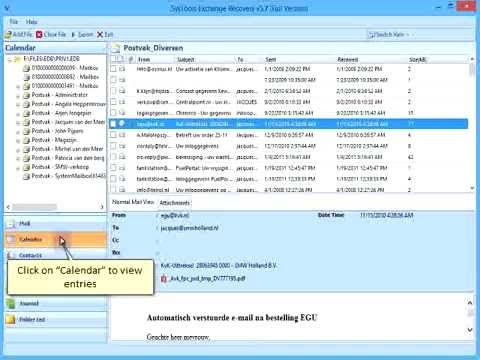Screen dimensions: 480x360
Task: Click the Journal green icon
Action: click(11, 303)
